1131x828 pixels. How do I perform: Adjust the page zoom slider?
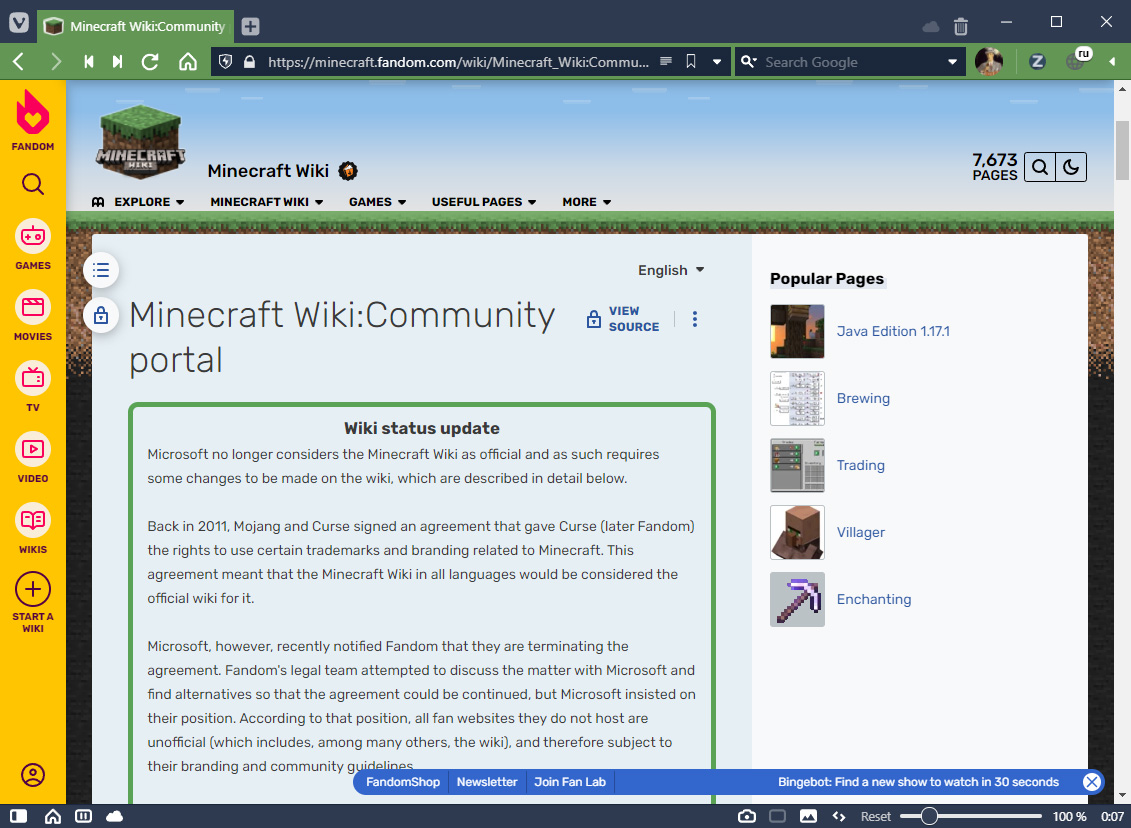click(929, 816)
